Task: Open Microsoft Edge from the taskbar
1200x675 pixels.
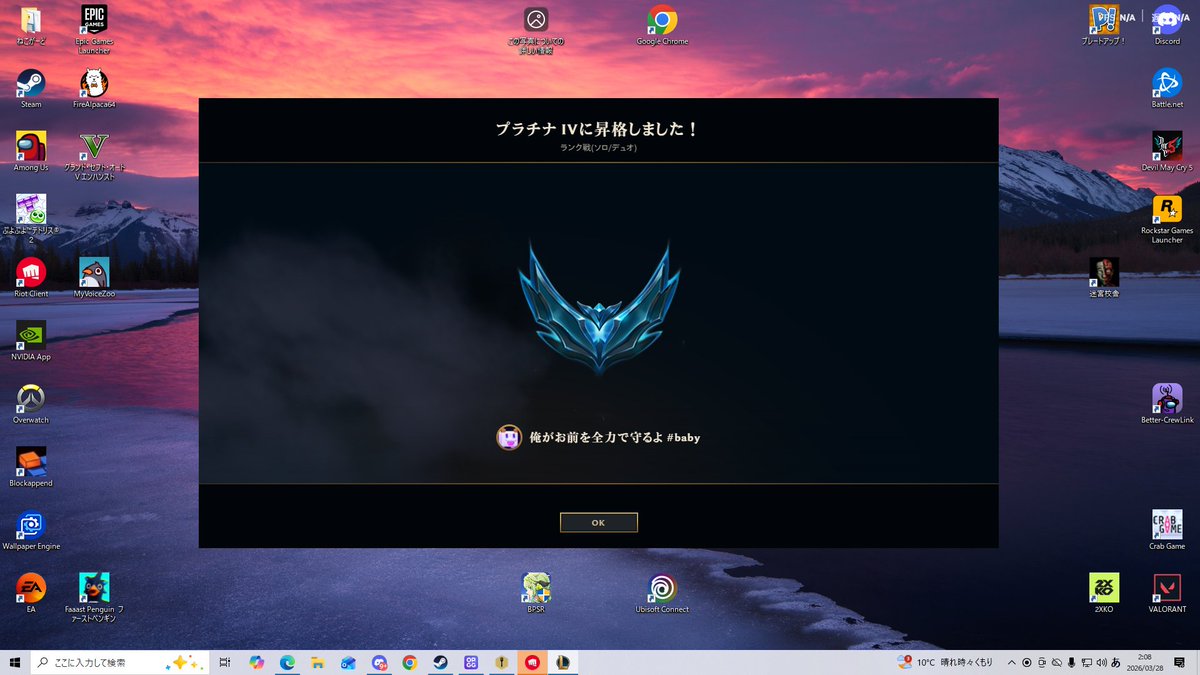Action: pos(287,662)
